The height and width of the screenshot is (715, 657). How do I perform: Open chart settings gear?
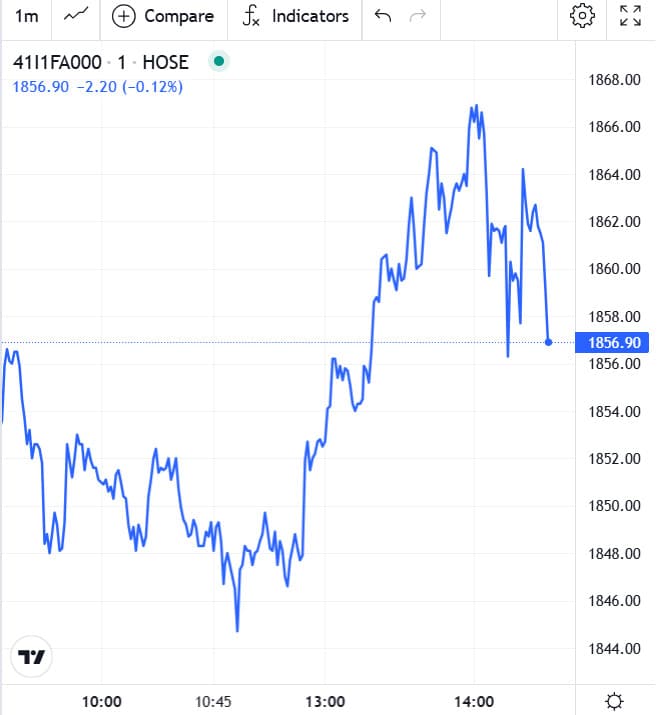coord(582,16)
